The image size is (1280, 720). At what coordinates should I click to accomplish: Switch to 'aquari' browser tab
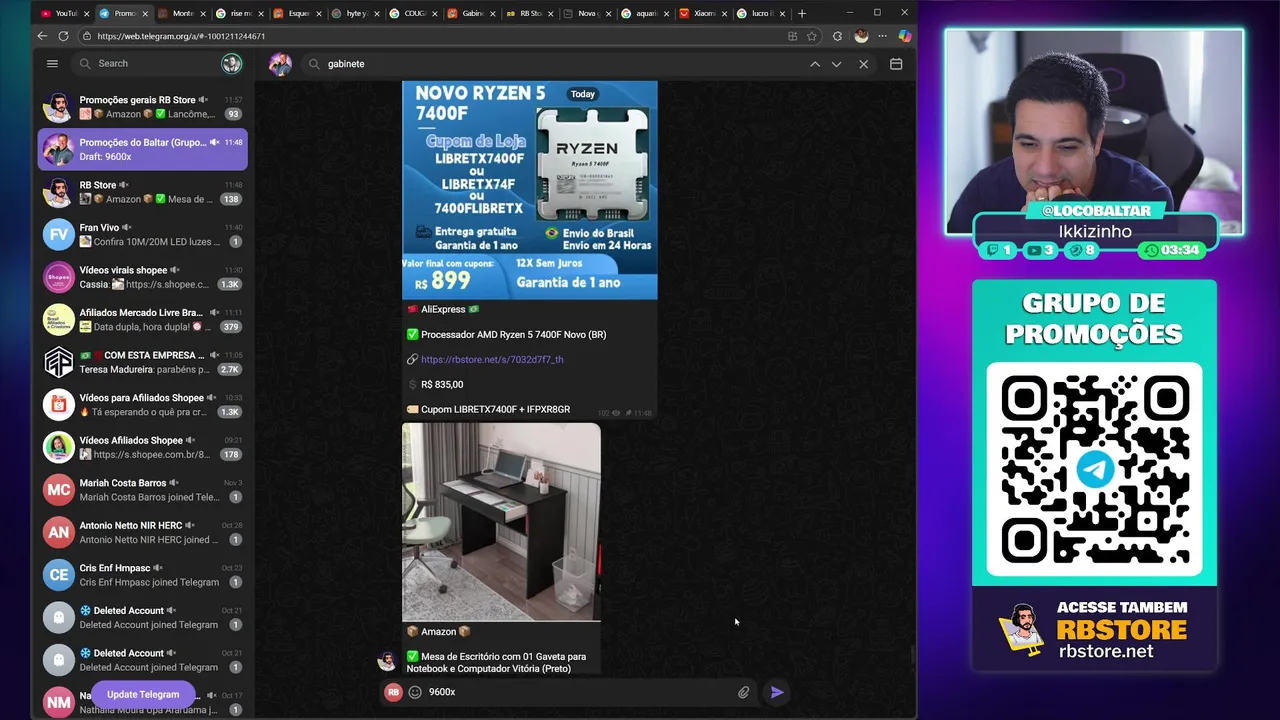tap(644, 13)
